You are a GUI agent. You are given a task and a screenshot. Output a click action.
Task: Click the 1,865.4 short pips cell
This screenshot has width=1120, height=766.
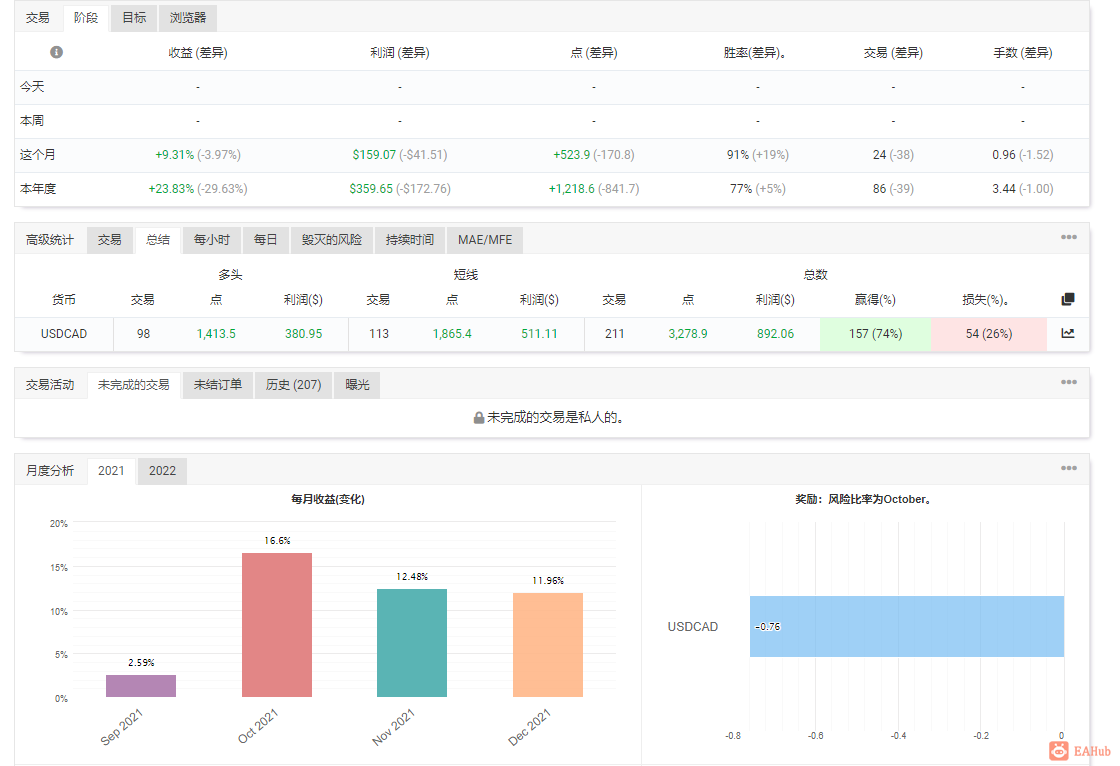tap(452, 334)
